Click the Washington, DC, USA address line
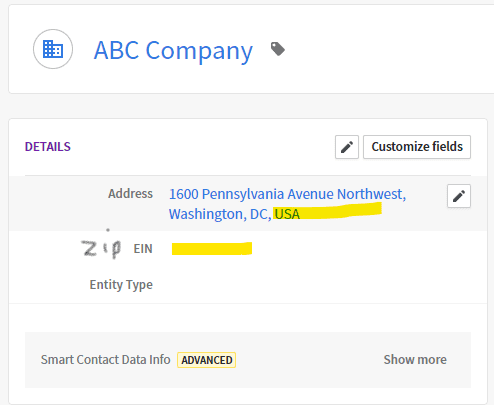This screenshot has height=405, width=494. [234, 214]
